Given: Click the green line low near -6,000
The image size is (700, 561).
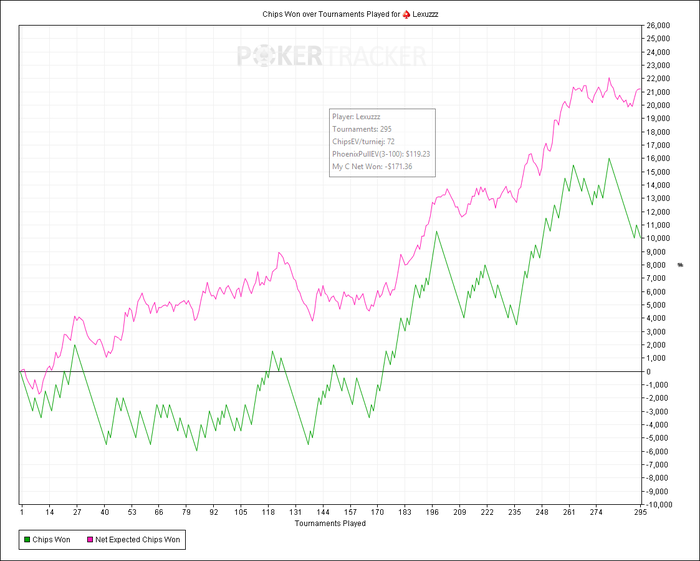Looking at the screenshot, I should (196, 450).
